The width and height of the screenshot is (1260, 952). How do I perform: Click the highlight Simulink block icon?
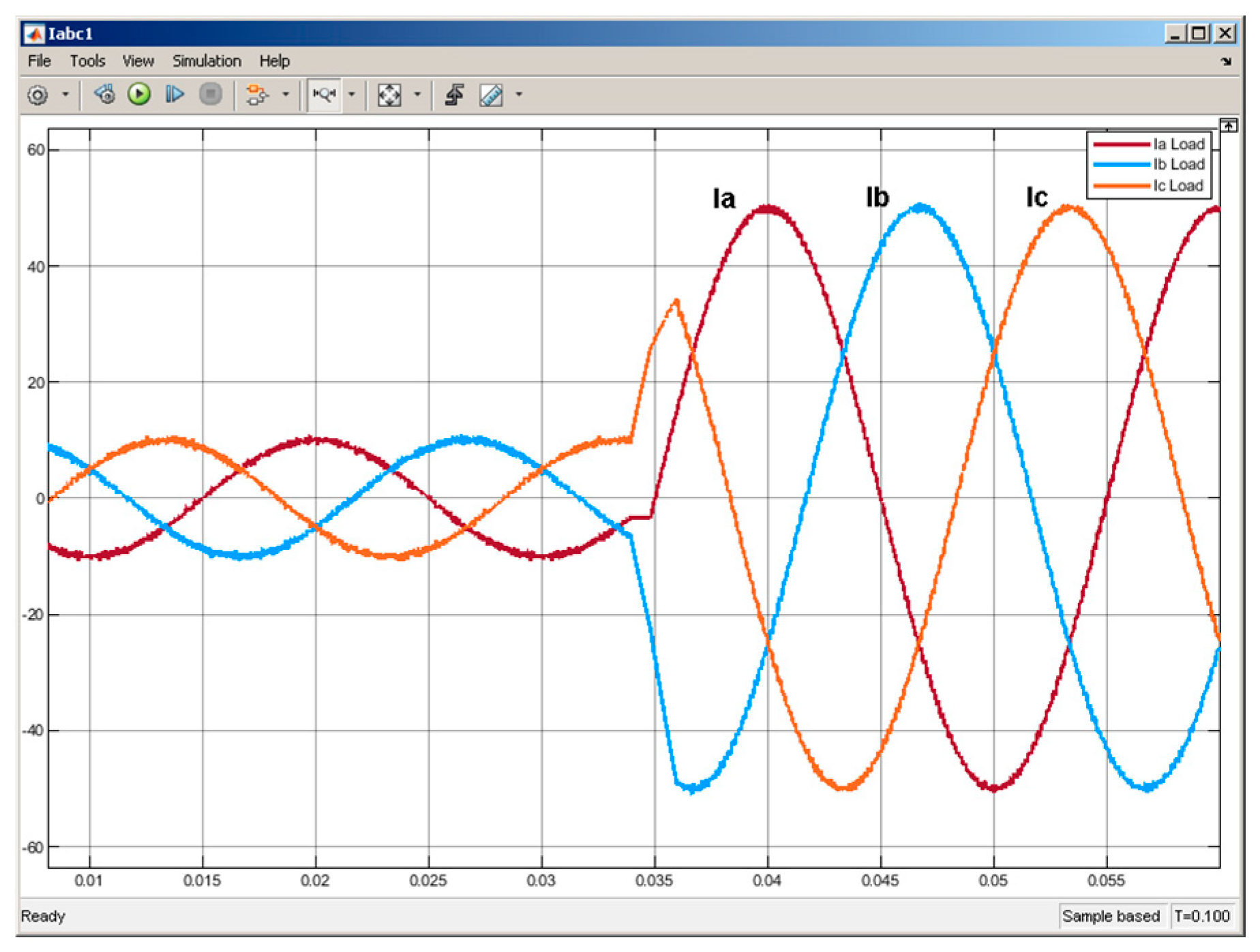tap(257, 95)
